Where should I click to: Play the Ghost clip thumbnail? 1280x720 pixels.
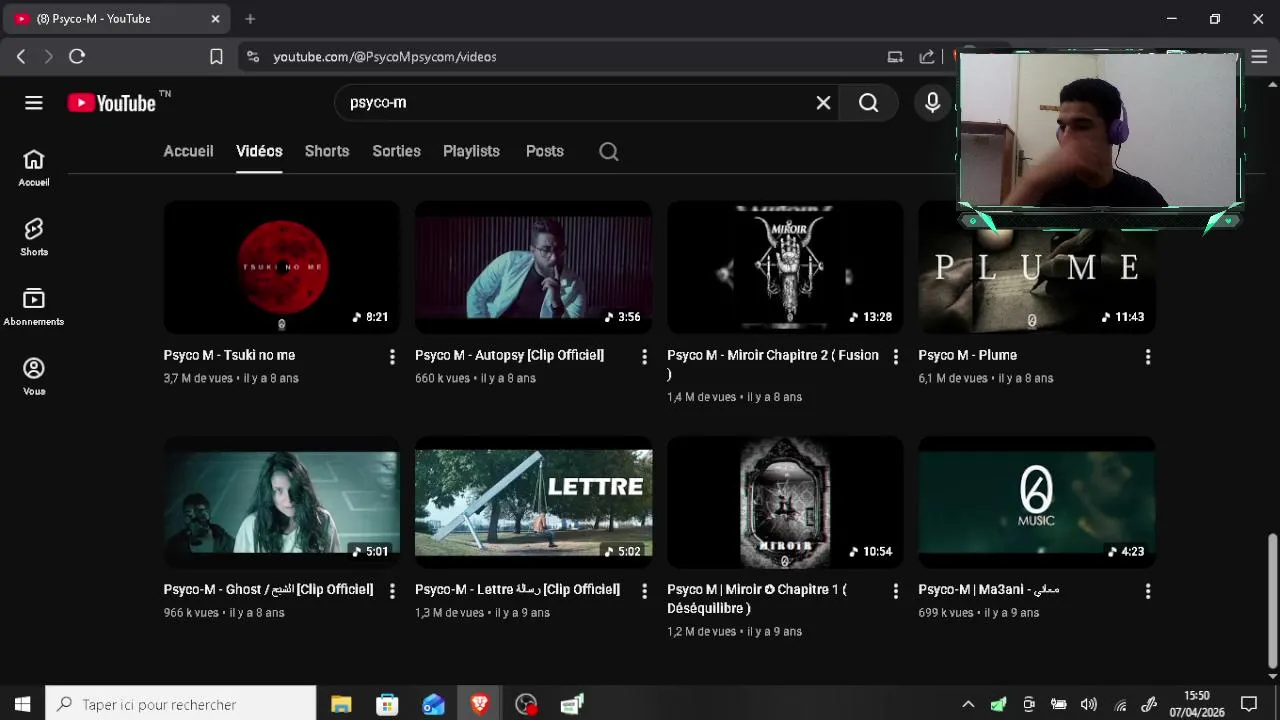(281, 502)
